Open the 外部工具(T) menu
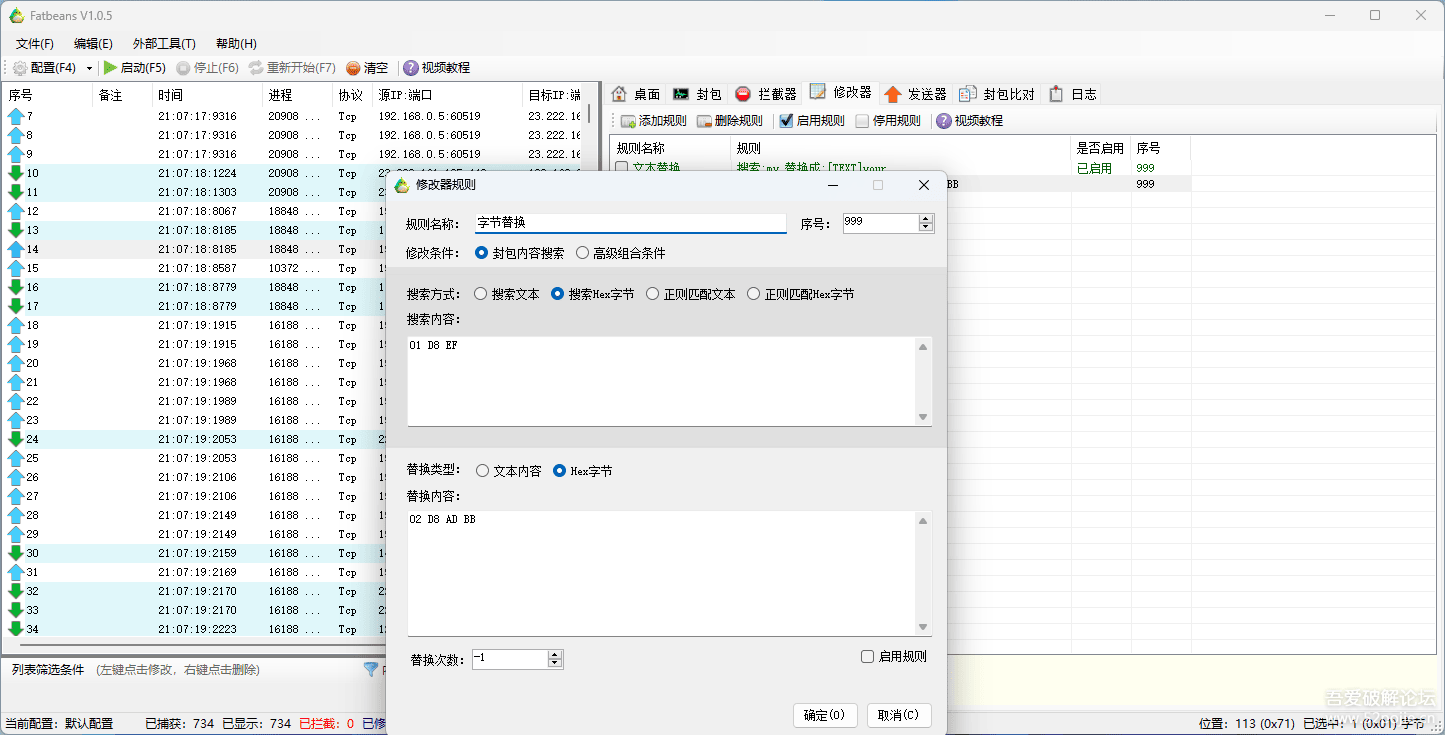Image resolution: width=1445 pixels, height=735 pixels. click(163, 43)
